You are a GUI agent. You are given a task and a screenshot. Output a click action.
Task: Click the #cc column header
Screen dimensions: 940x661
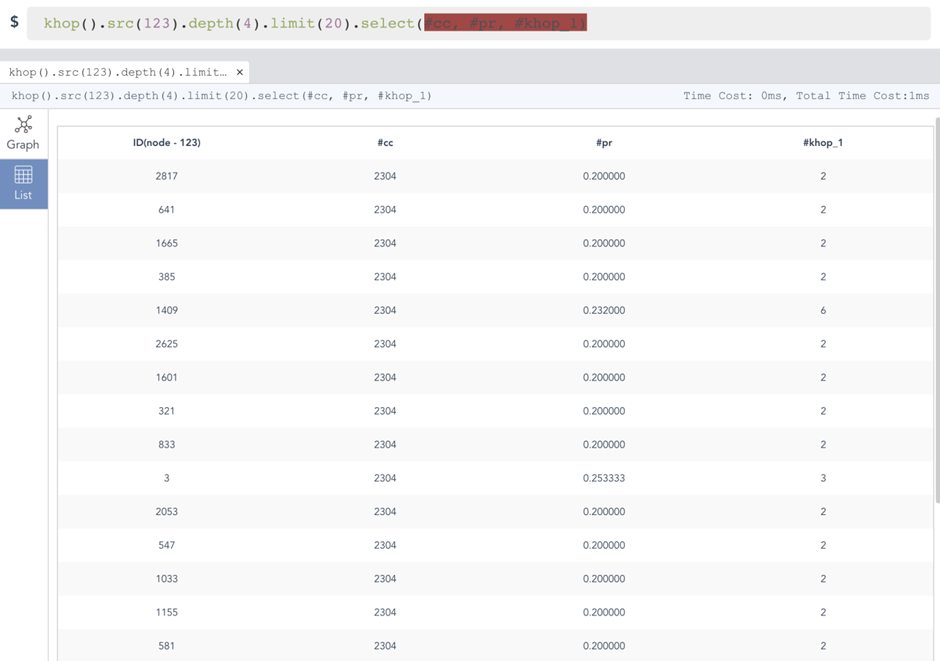click(x=385, y=143)
